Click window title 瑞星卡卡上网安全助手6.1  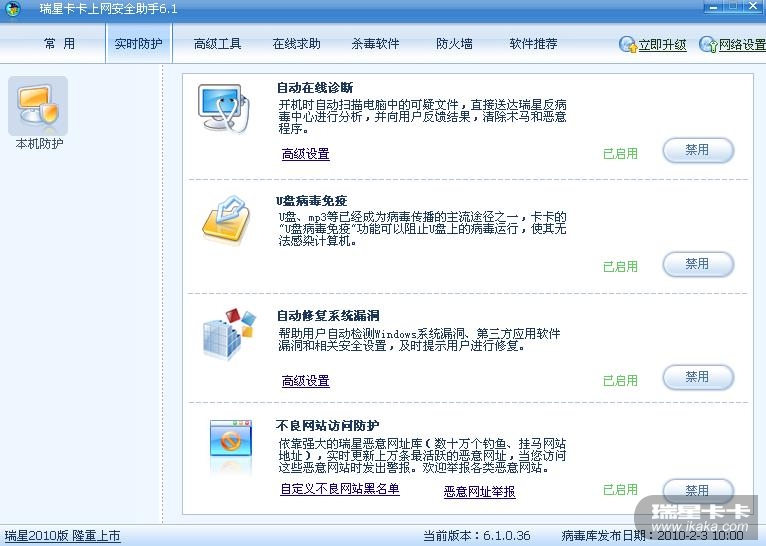(108, 9)
